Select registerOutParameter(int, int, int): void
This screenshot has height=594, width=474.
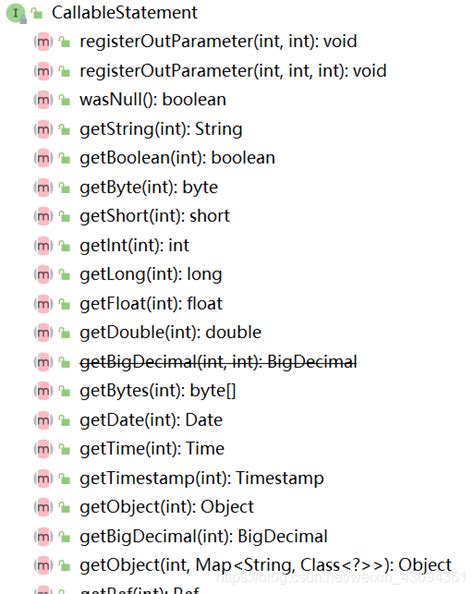[x=233, y=71]
